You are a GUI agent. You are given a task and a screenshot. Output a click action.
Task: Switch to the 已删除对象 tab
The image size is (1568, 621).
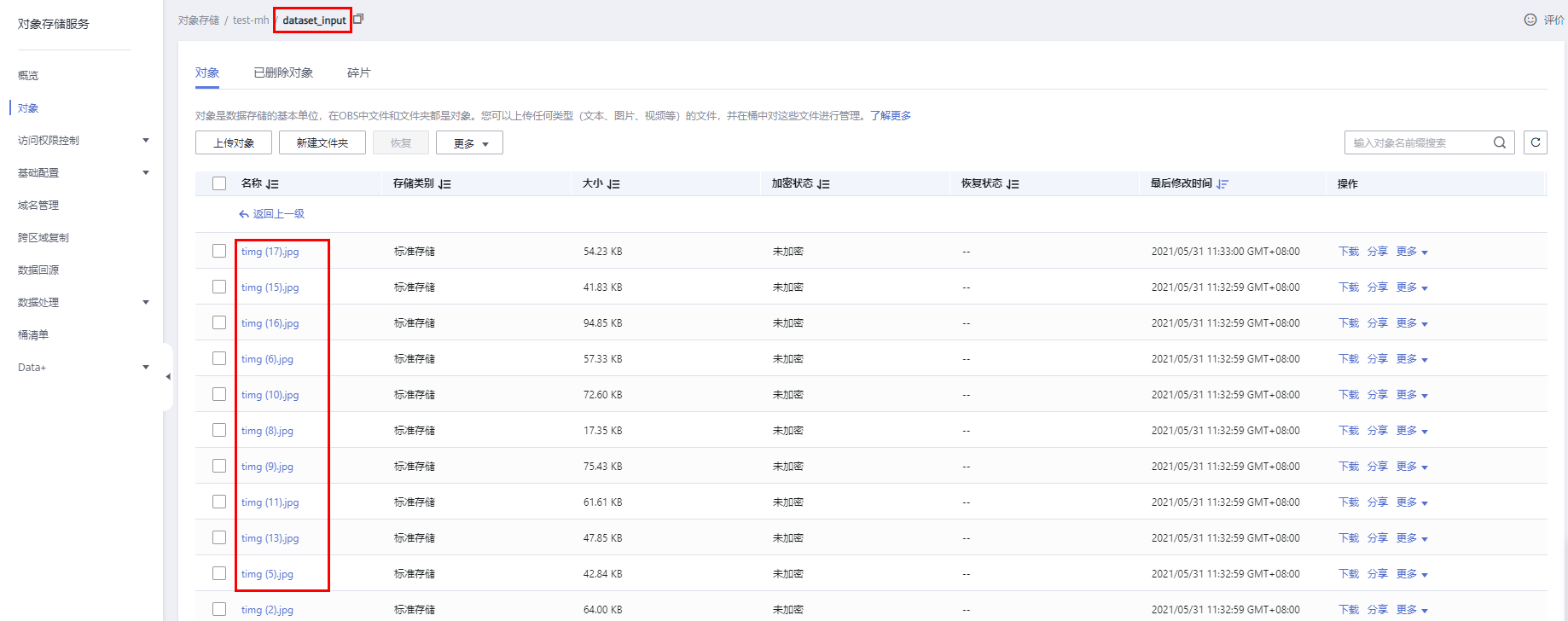click(283, 73)
